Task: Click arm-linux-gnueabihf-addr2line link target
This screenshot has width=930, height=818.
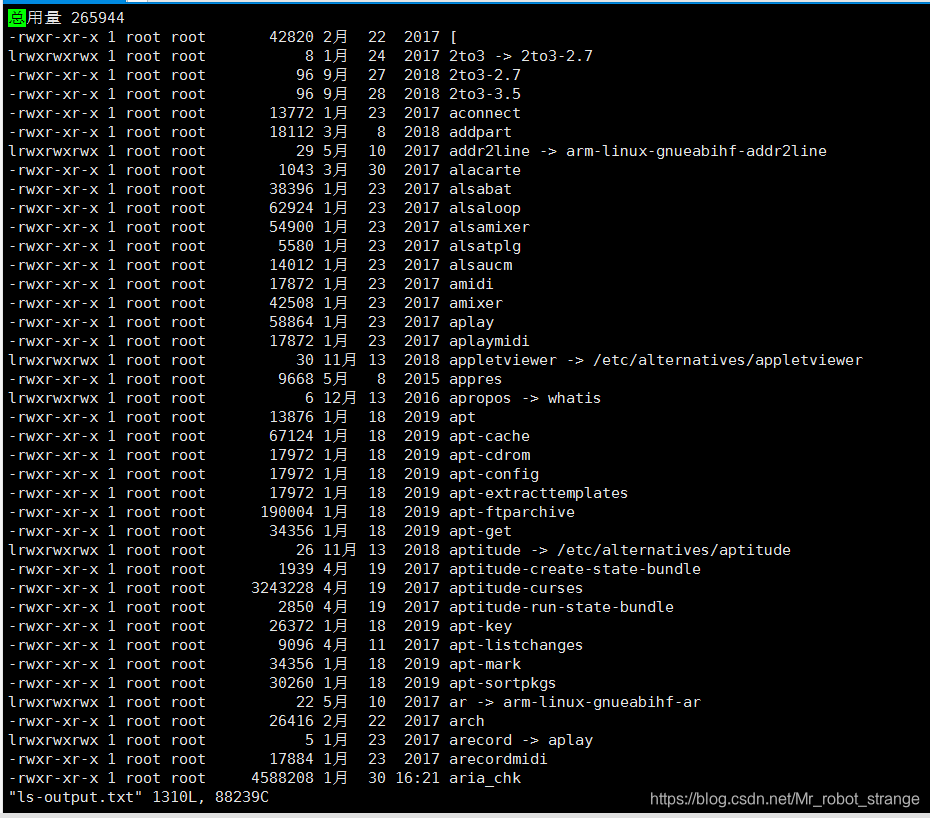Action: point(696,151)
